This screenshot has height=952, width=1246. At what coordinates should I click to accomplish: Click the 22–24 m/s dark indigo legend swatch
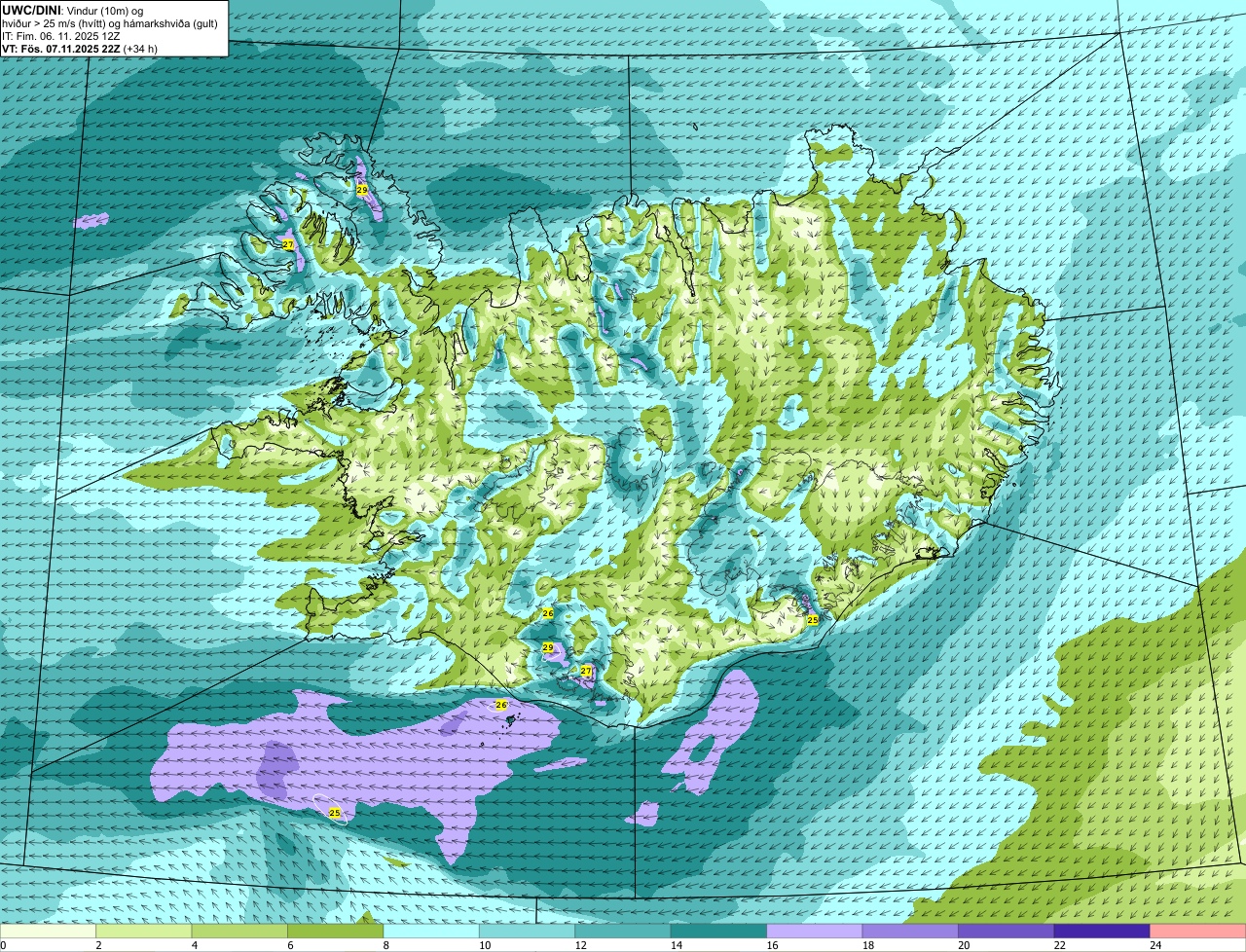coord(1102,932)
